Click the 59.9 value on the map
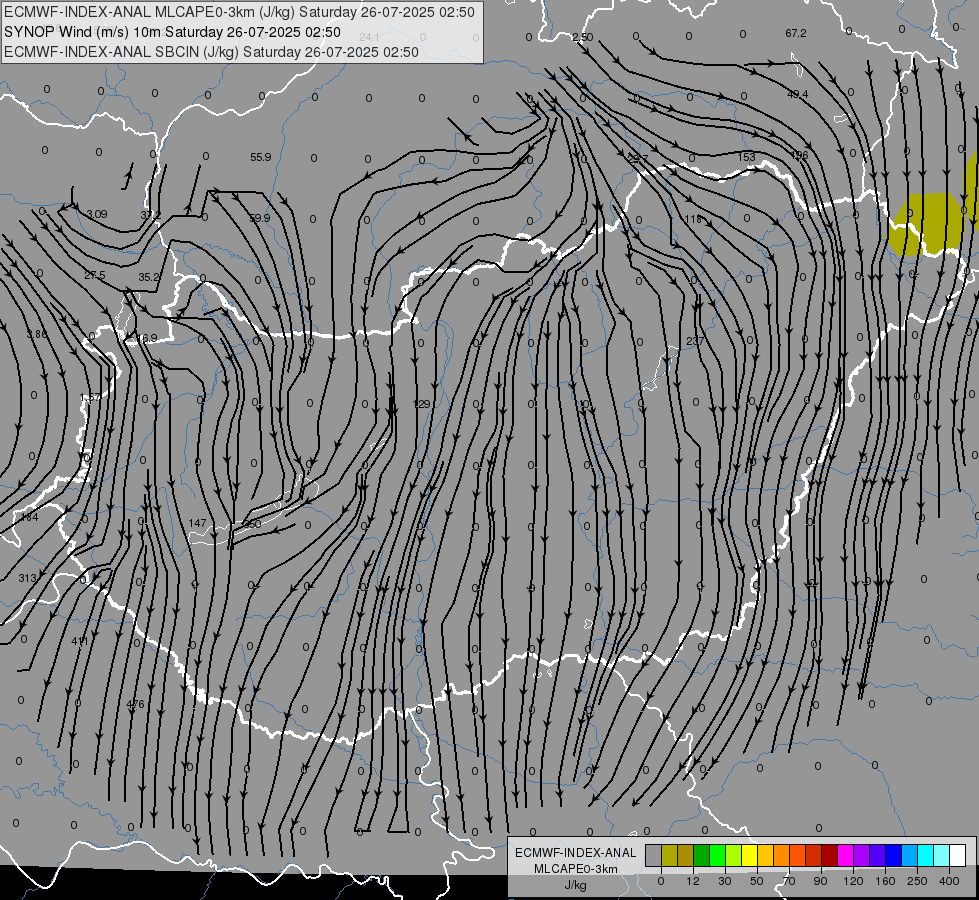 pyautogui.click(x=260, y=218)
